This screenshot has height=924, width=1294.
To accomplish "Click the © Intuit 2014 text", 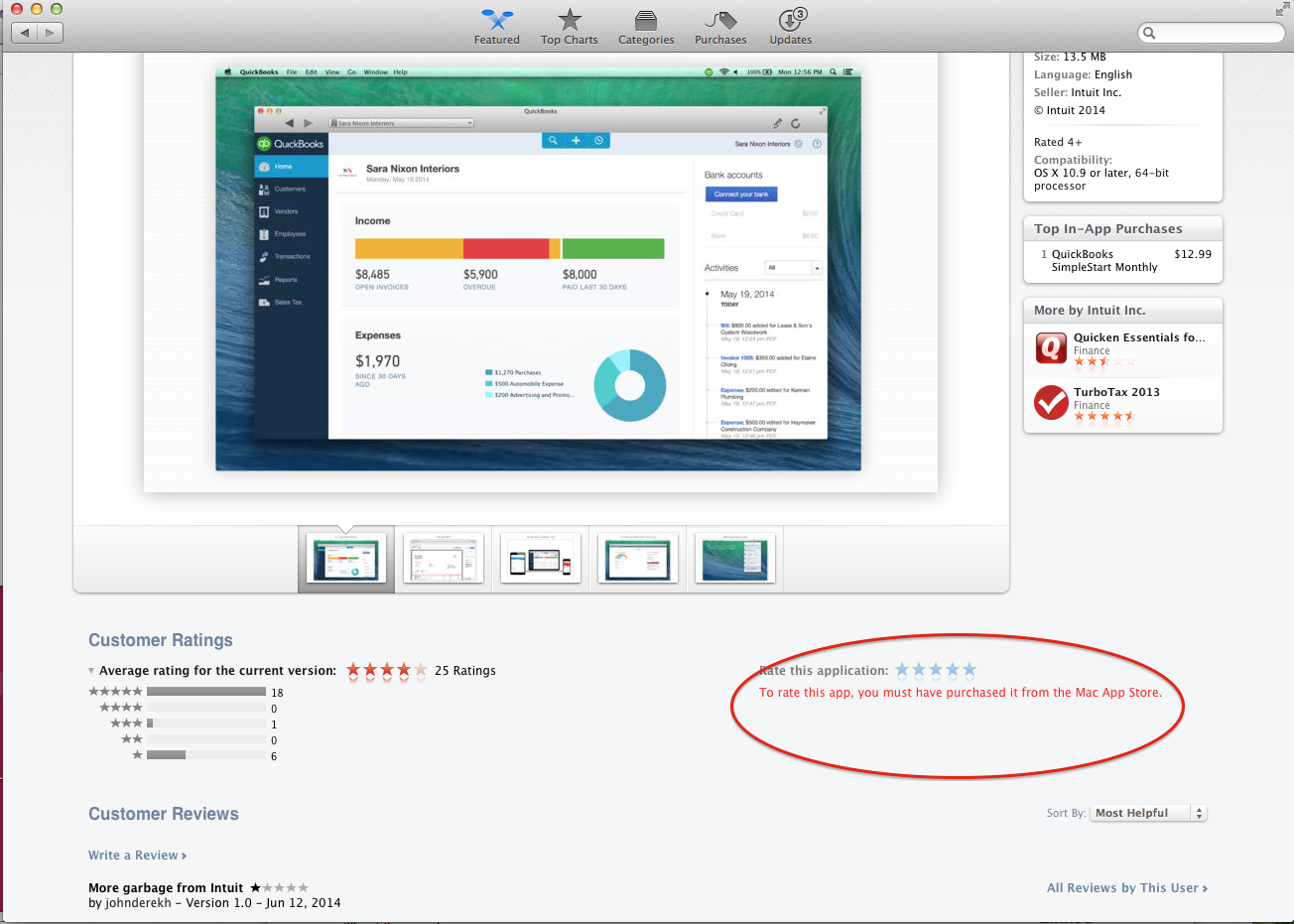I will click(1070, 110).
